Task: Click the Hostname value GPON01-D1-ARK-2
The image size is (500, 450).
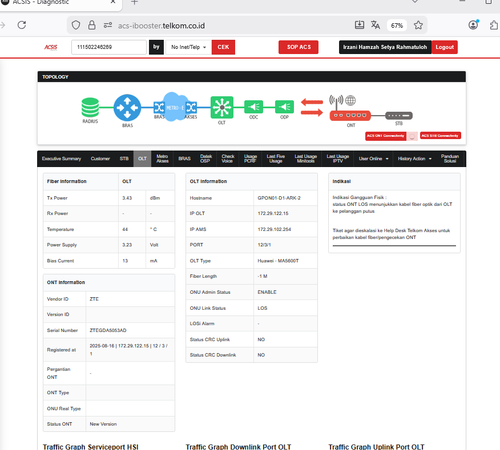Action: point(279,198)
